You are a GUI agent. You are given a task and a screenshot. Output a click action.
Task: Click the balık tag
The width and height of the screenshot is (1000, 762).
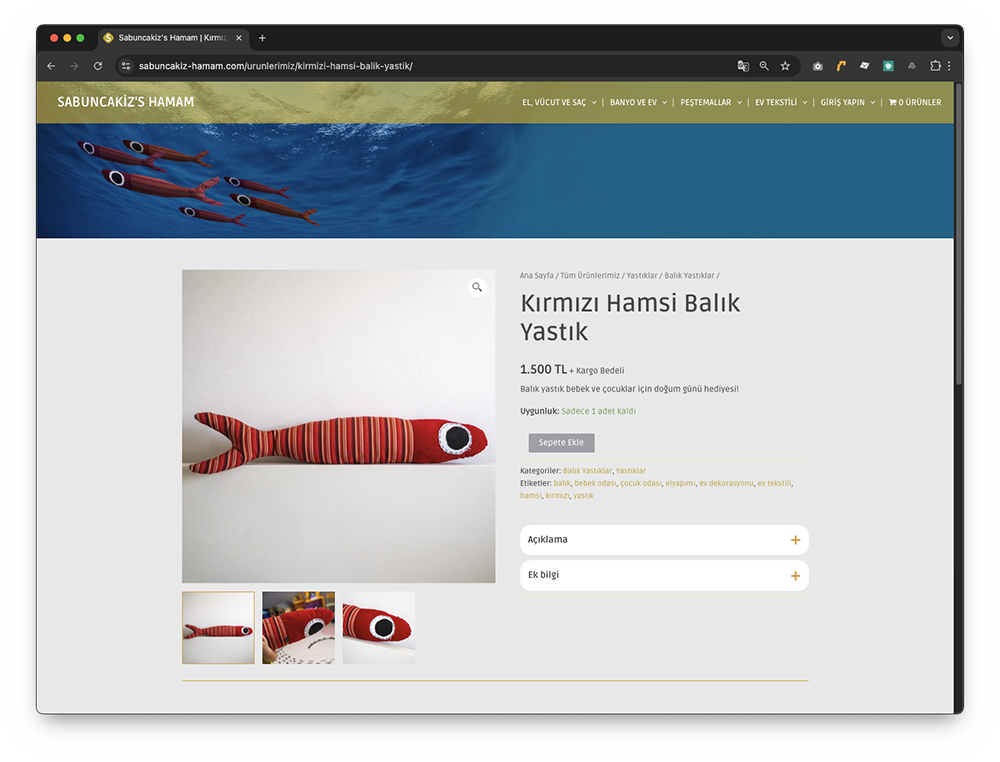click(x=562, y=483)
